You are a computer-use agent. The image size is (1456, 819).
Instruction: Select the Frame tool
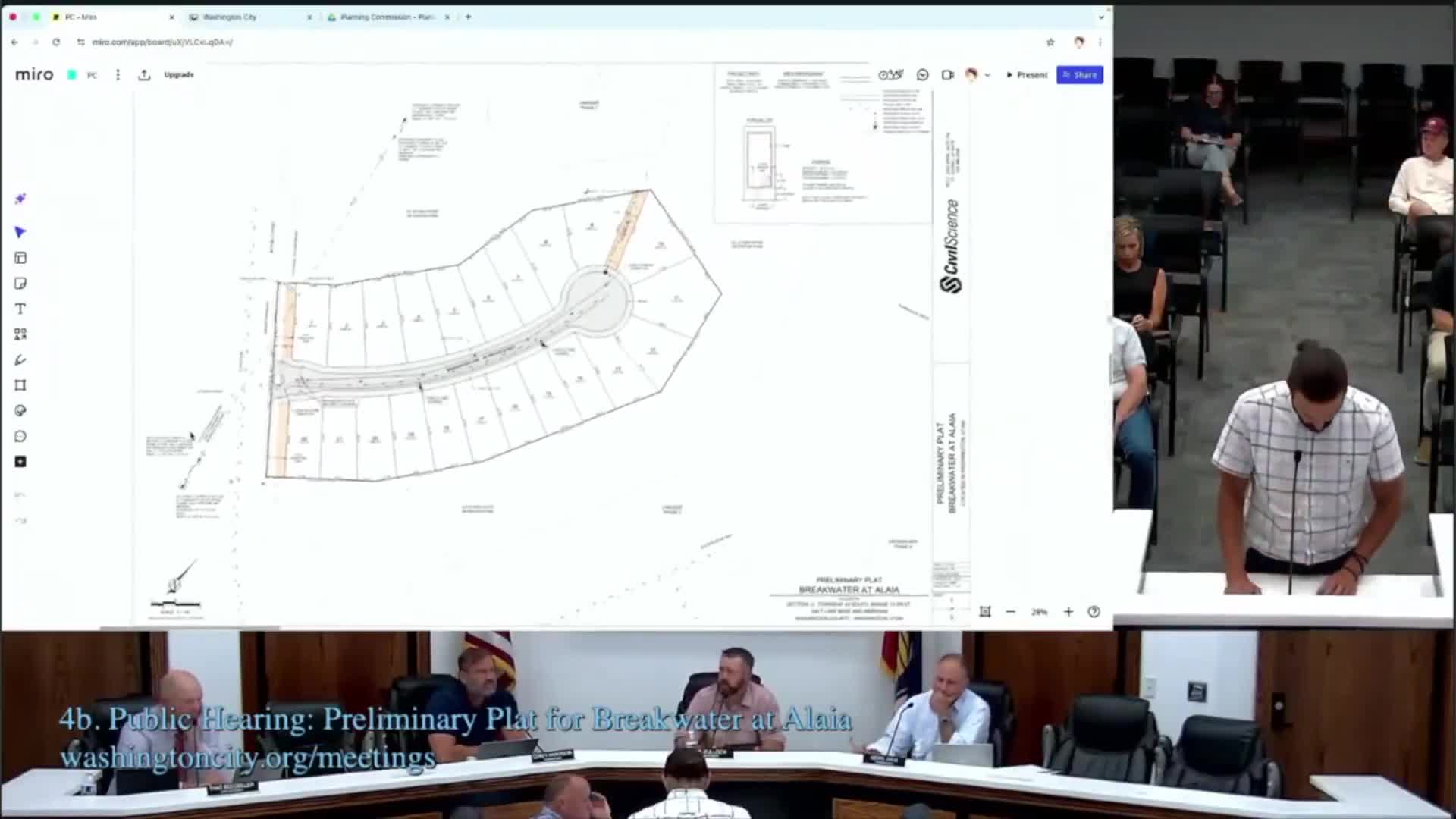click(20, 385)
